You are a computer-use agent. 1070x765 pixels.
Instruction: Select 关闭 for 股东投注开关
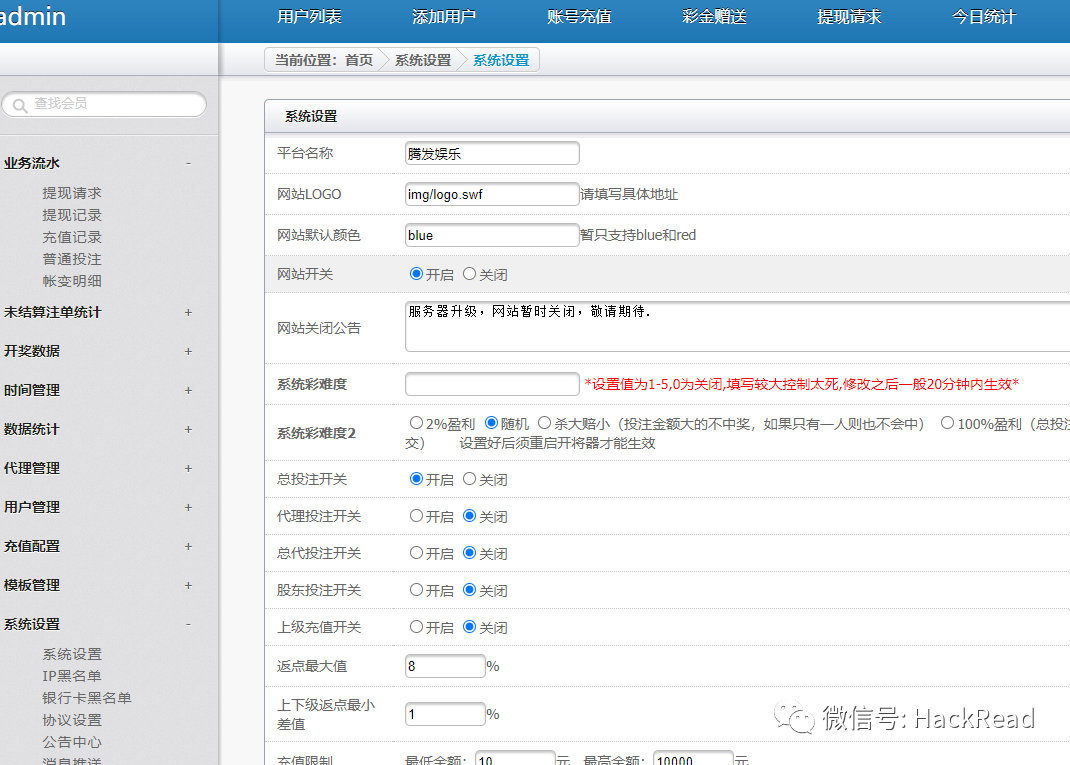point(469,590)
